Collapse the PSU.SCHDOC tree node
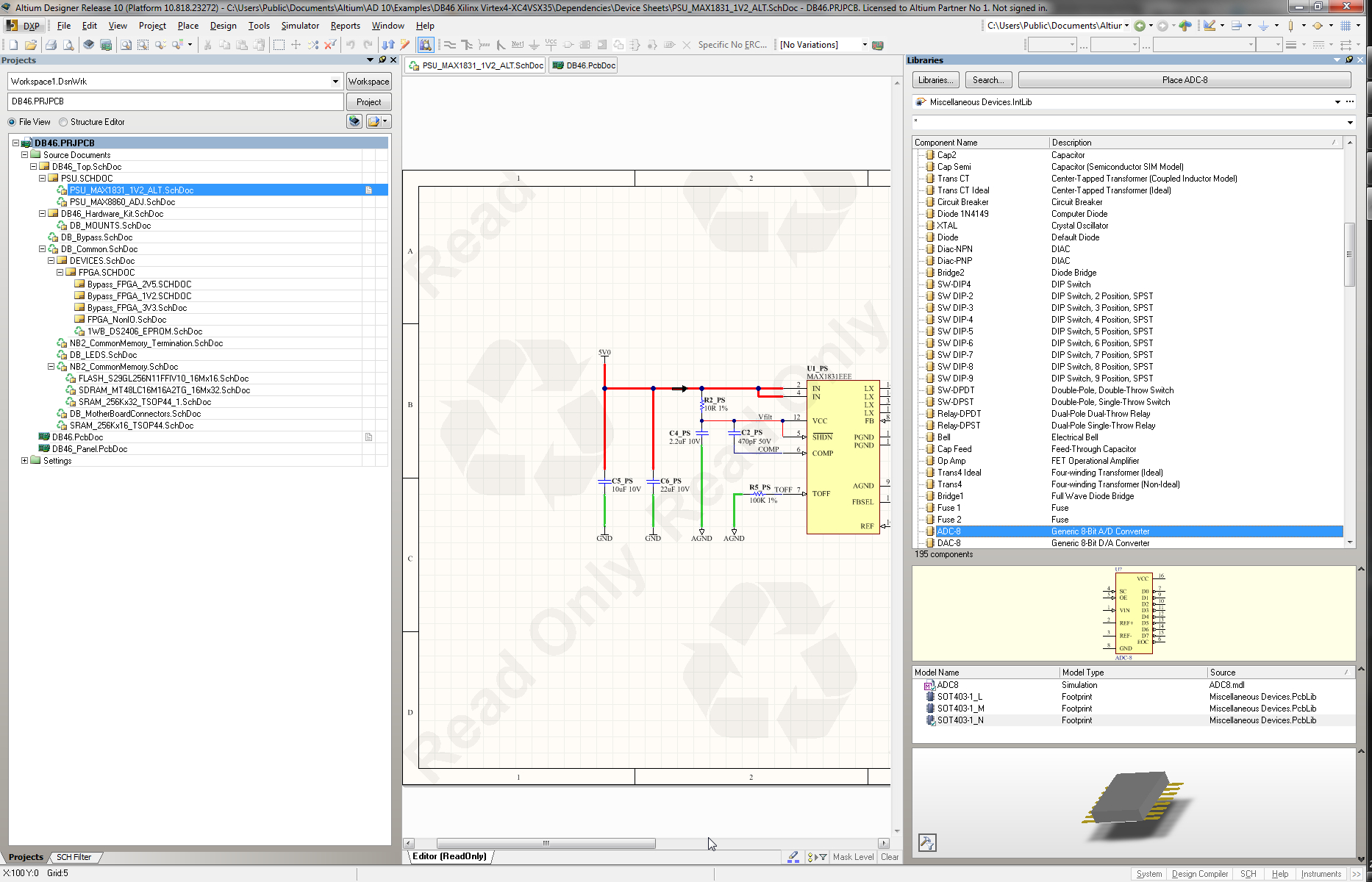 (42, 179)
